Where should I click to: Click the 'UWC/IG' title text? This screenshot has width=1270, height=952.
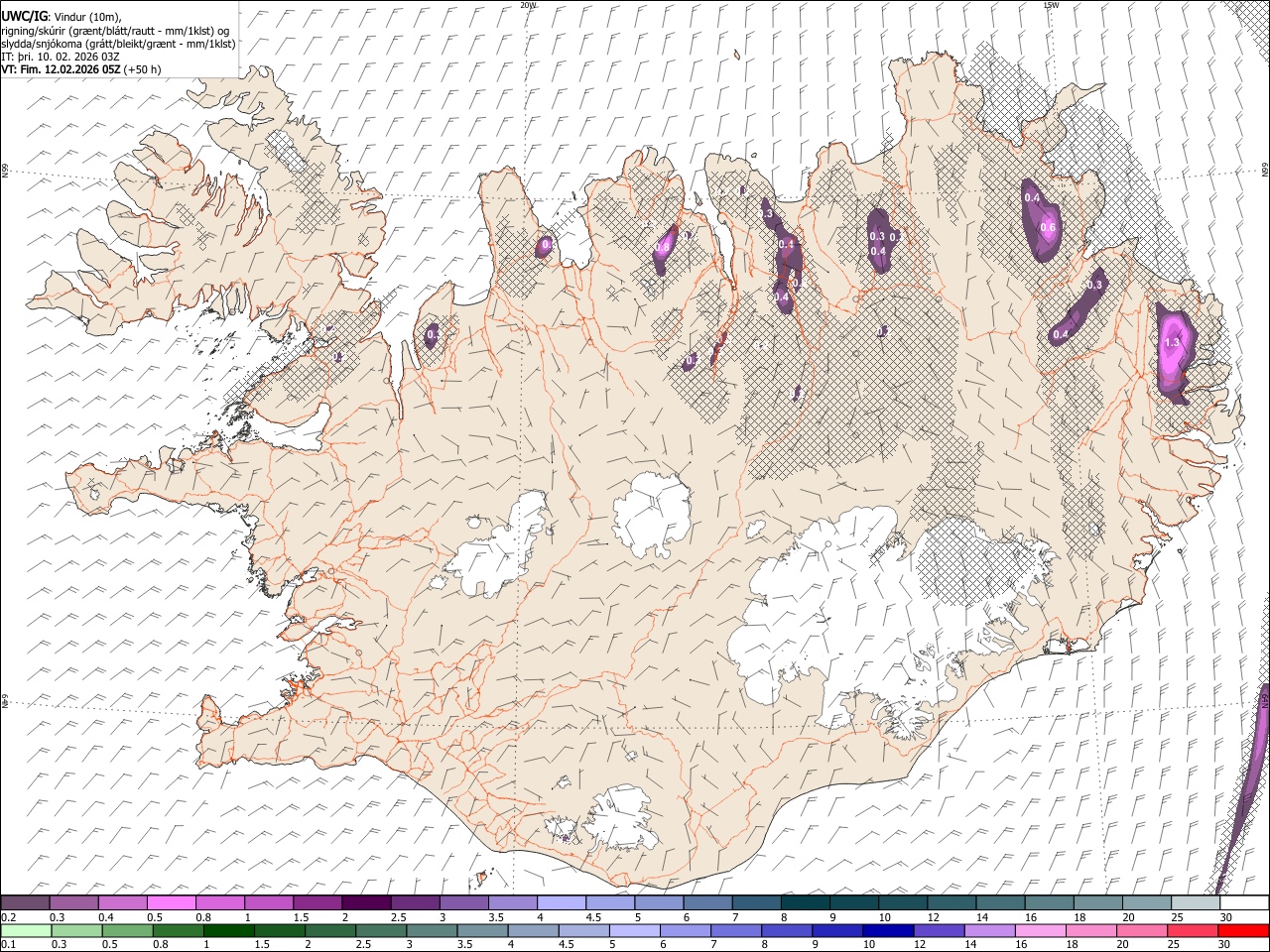(24, 17)
